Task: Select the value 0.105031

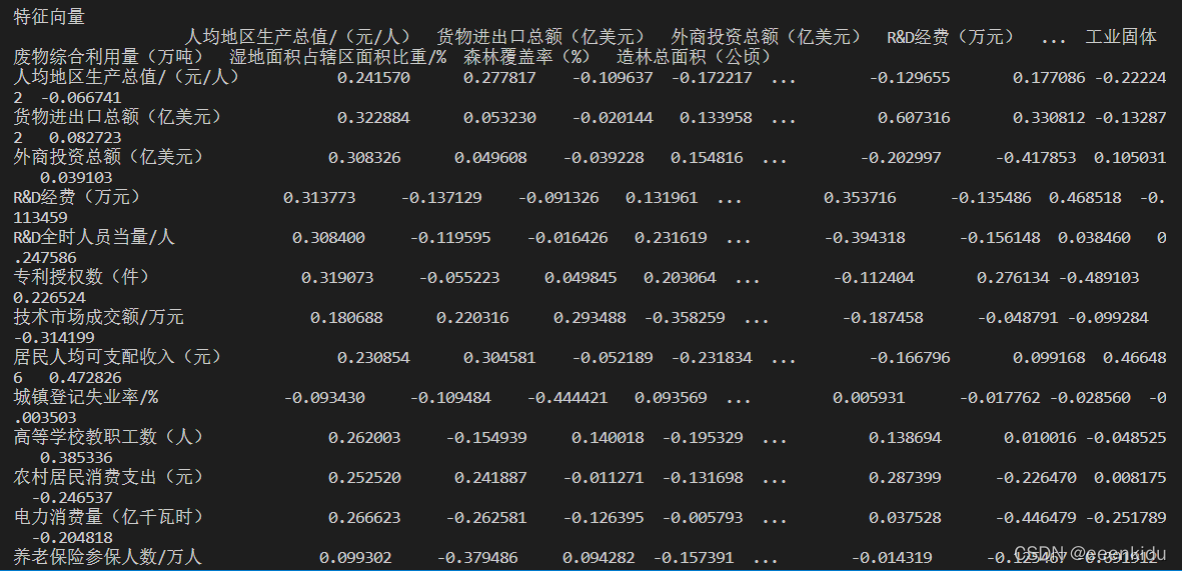Action: [1130, 158]
